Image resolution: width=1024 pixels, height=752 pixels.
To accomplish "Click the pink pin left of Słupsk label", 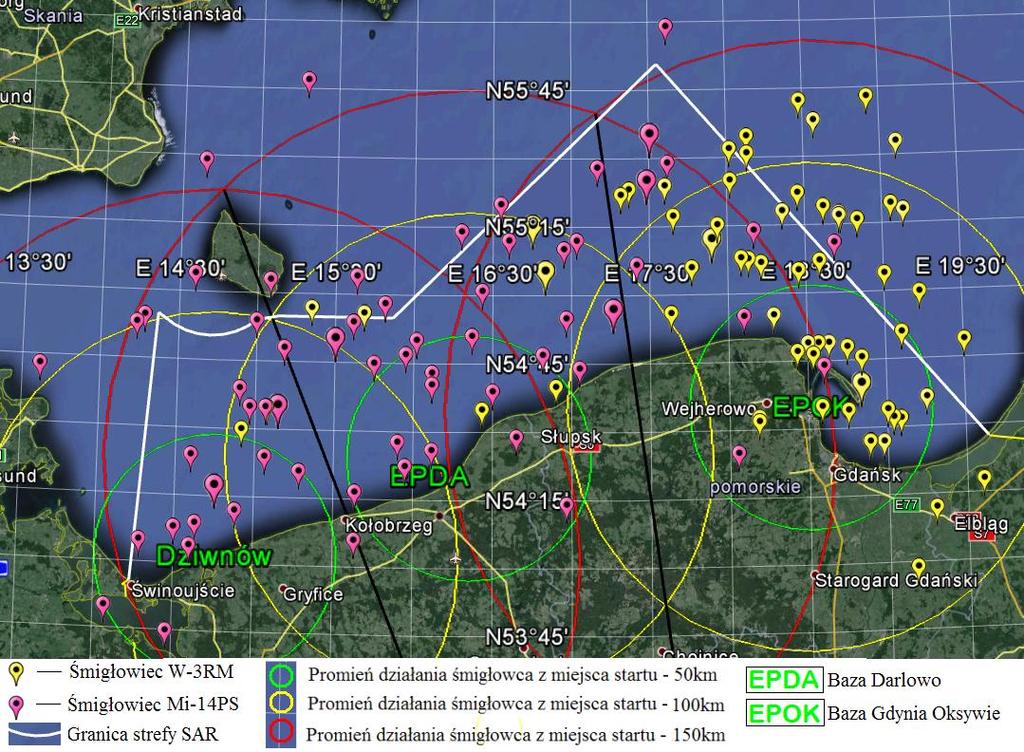I will pos(516,441).
